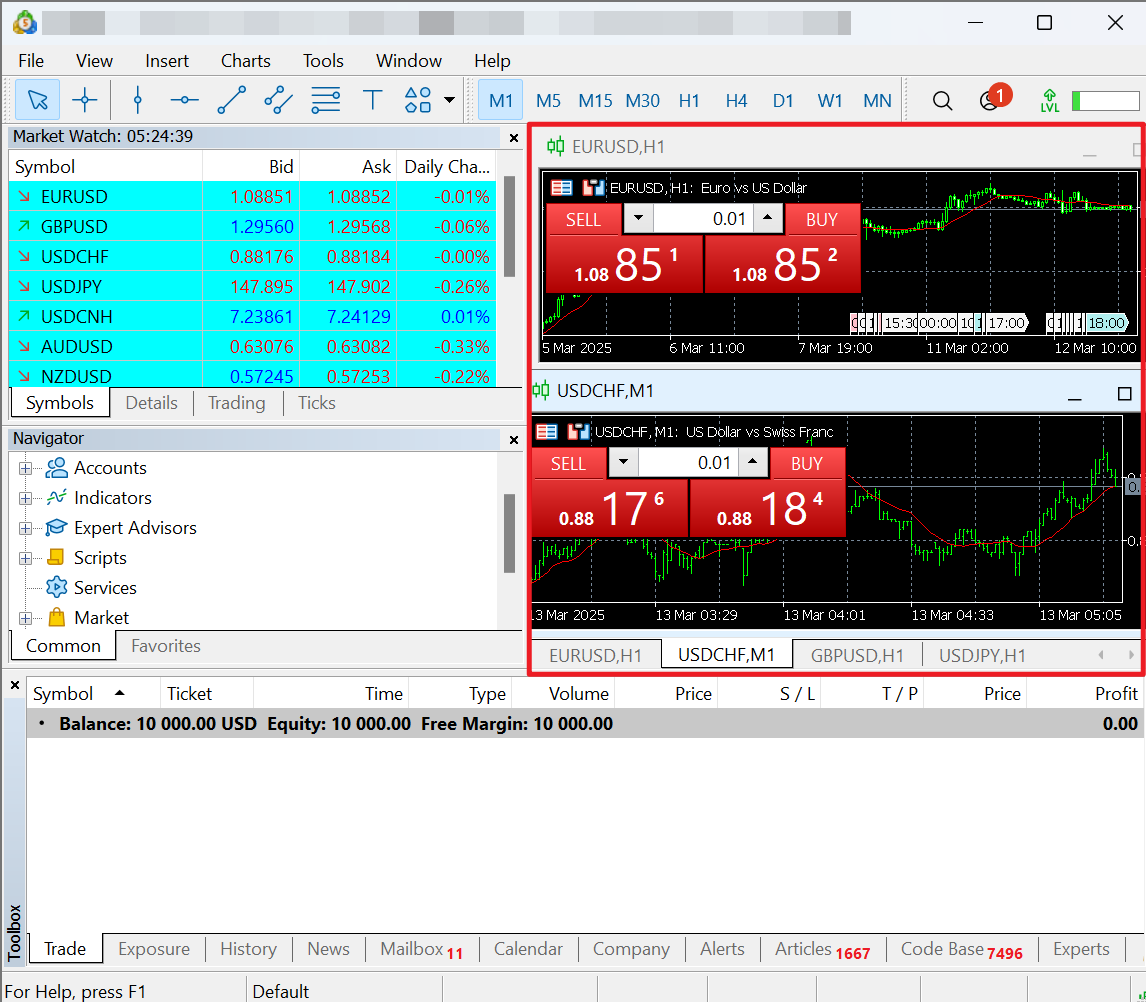The width and height of the screenshot is (1146, 1002).
Task: Expand the Expert Advisors tree node
Action: (x=25, y=528)
